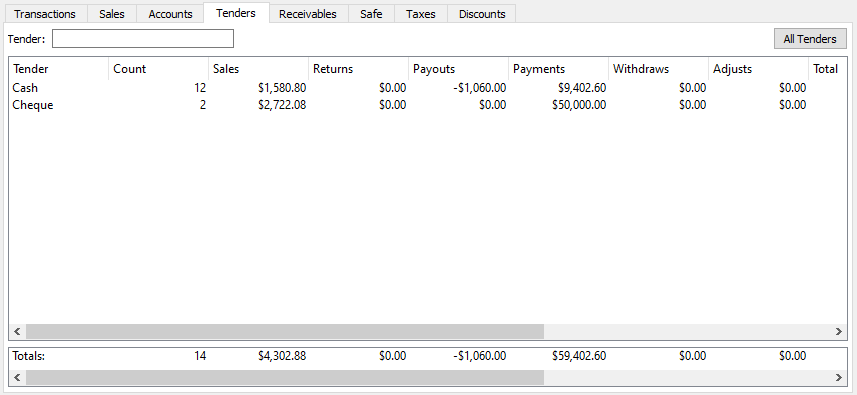The image size is (857, 395).
Task: Click Cash sales $1,580.80
Action: coord(282,88)
